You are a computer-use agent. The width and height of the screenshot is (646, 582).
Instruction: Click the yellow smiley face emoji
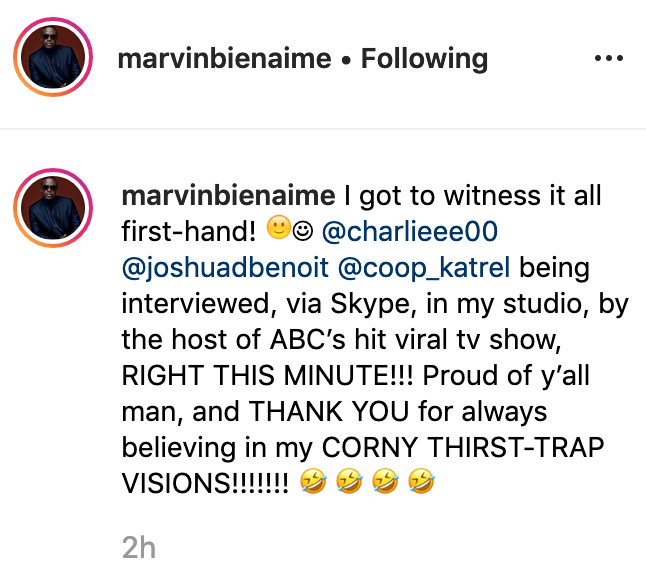coord(279,227)
